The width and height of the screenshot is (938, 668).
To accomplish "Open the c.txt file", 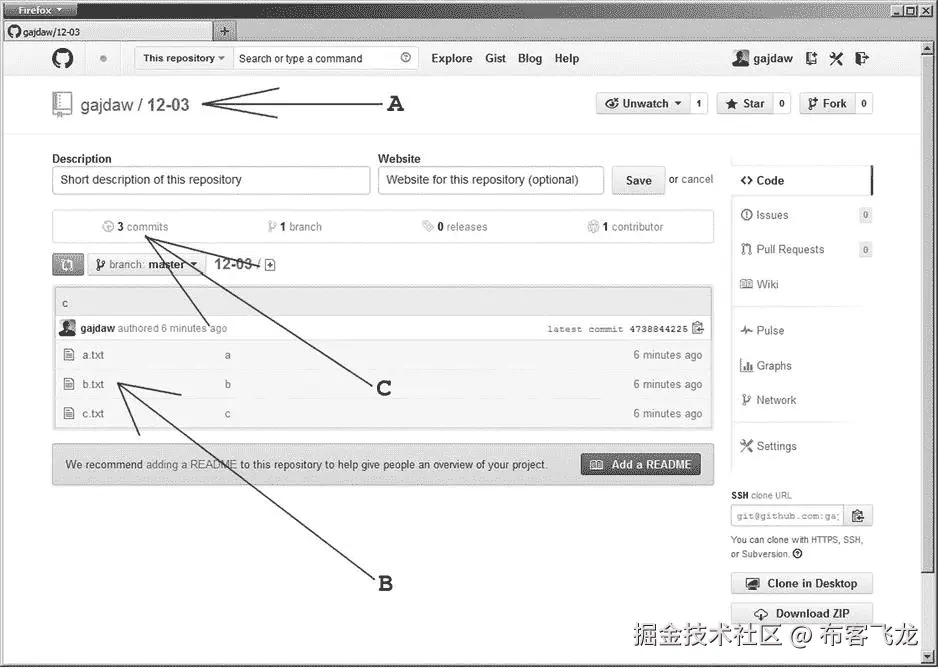I will coord(93,413).
